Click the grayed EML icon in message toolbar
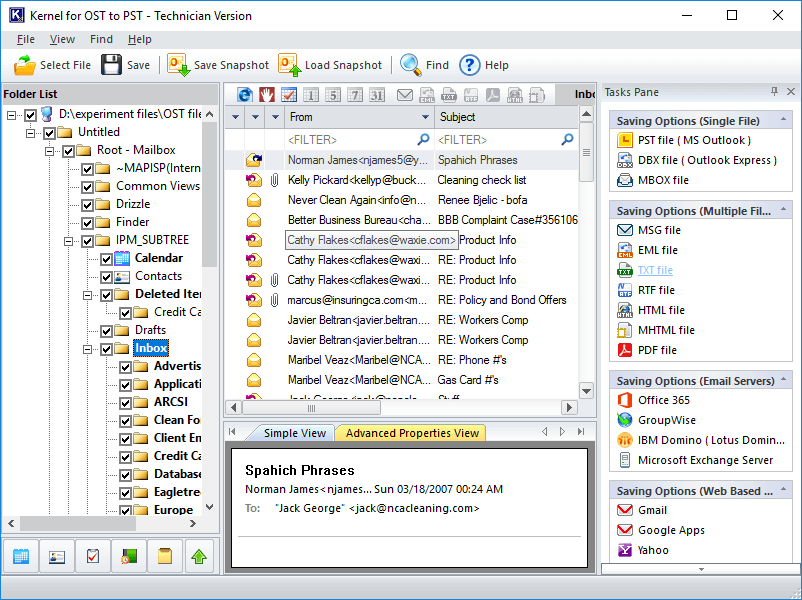Viewport: 802px width, 600px height. [427, 95]
